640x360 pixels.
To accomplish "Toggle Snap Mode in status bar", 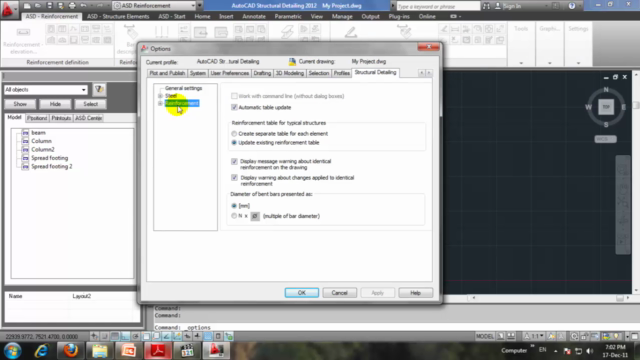I will click(x=104, y=336).
